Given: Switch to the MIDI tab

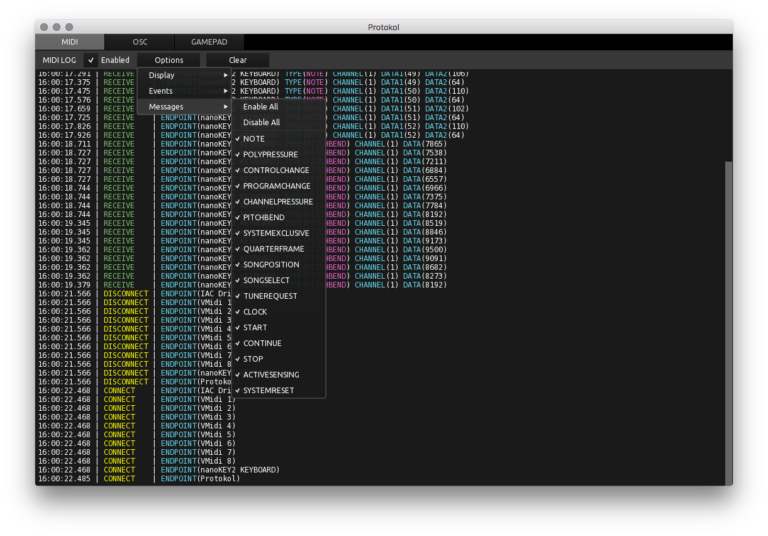Looking at the screenshot, I should pyautogui.click(x=70, y=42).
